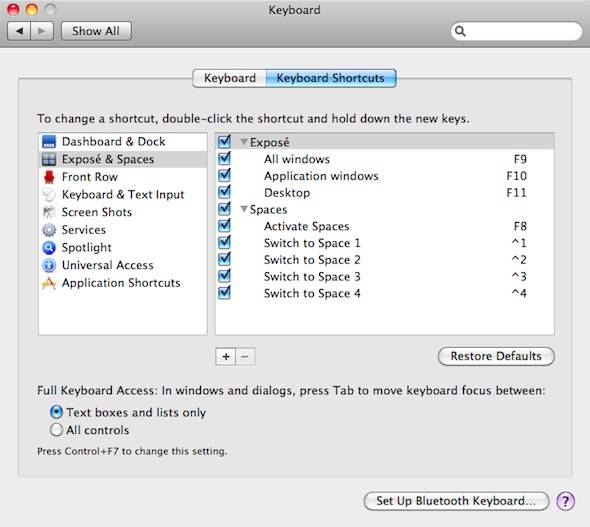Disable the Switch to Space 1 checkbox
Screen dimensions: 590x527
pos(224,242)
